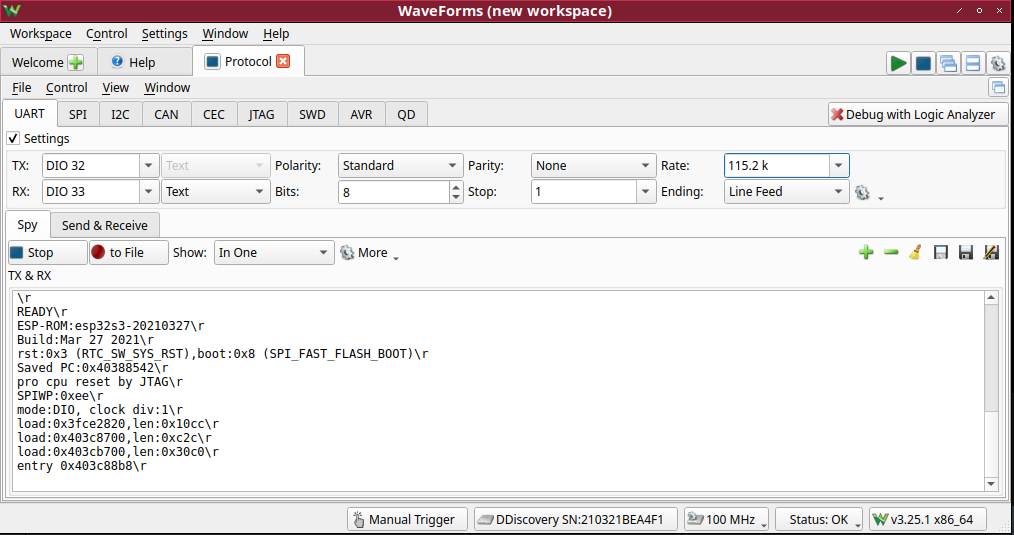The height and width of the screenshot is (535, 1014).
Task: Click the green plus icon above the log
Action: (x=866, y=252)
